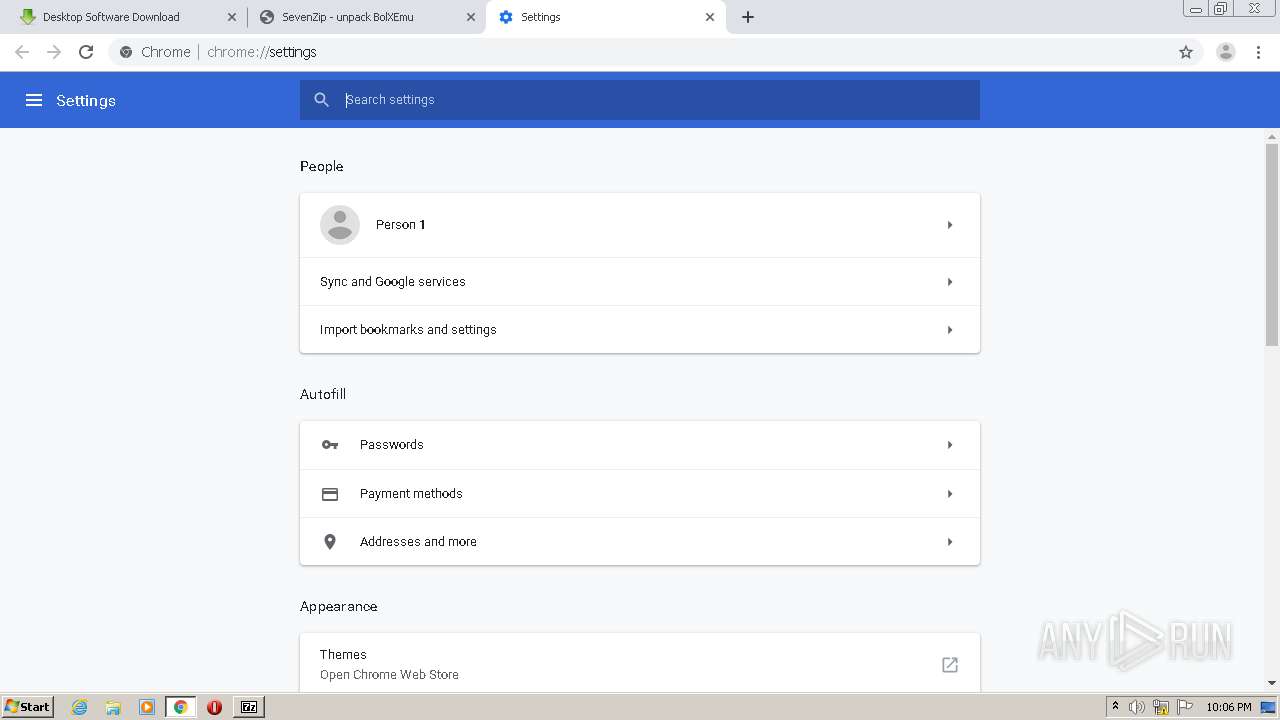
Task: Click page vertical scrollbar thumb
Action: point(1272,245)
